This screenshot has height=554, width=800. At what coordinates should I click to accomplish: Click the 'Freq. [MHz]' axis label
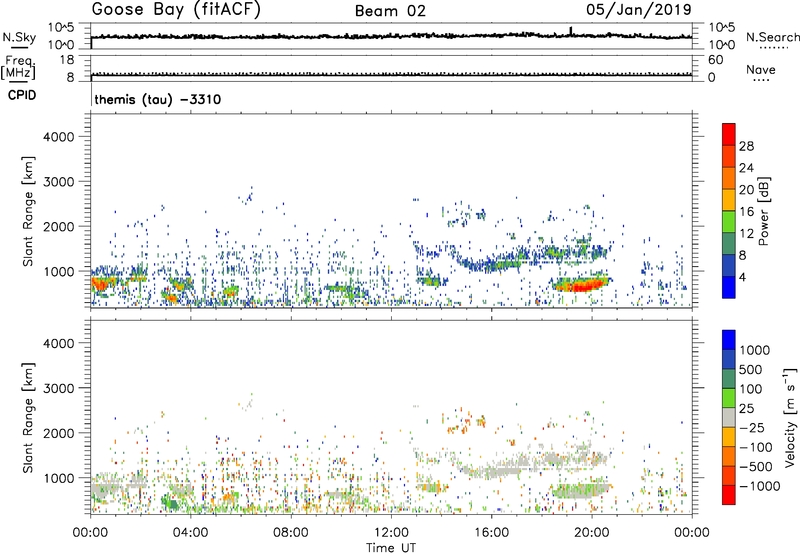(x=18, y=67)
